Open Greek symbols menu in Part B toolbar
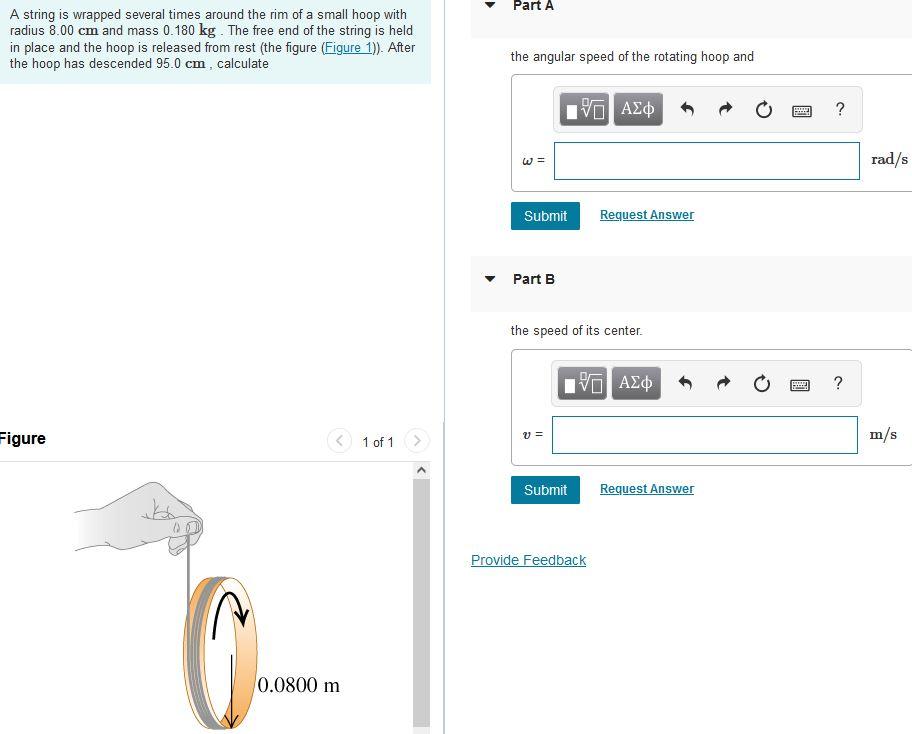This screenshot has height=734, width=912. pos(636,383)
